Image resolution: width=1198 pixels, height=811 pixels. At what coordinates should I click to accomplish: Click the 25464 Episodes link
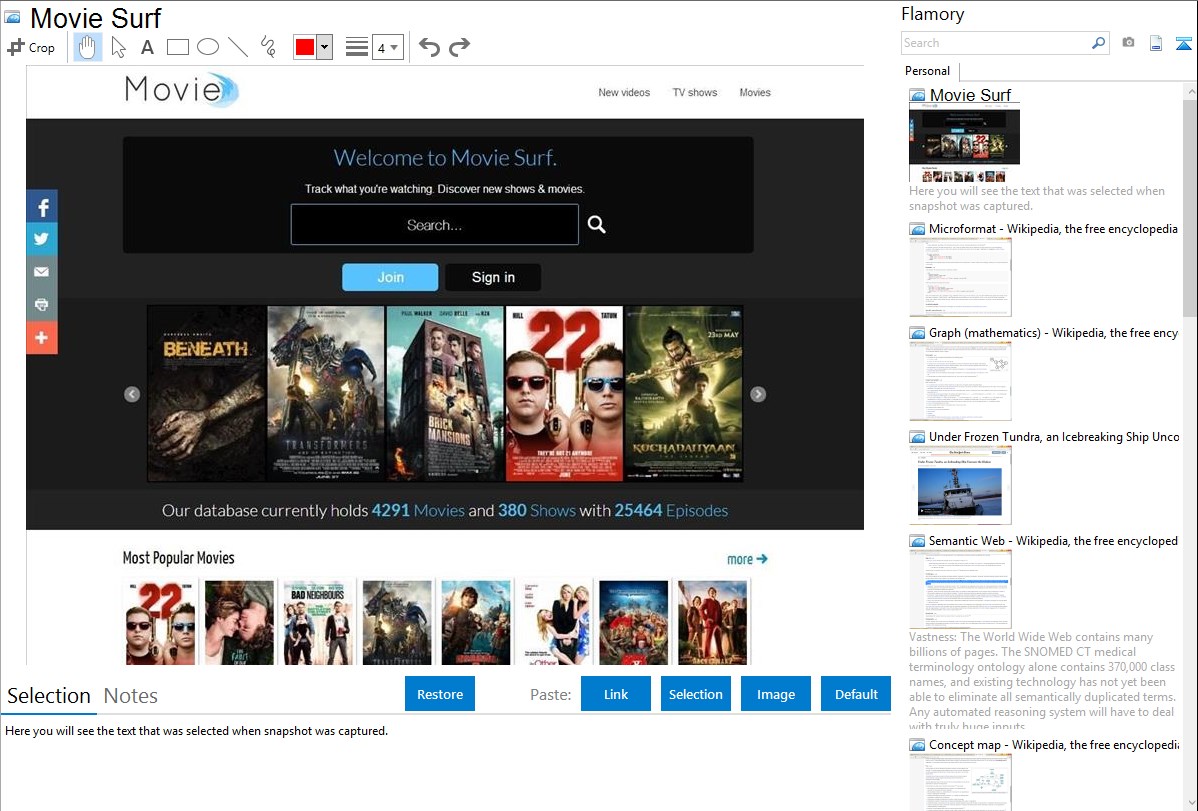coord(671,511)
